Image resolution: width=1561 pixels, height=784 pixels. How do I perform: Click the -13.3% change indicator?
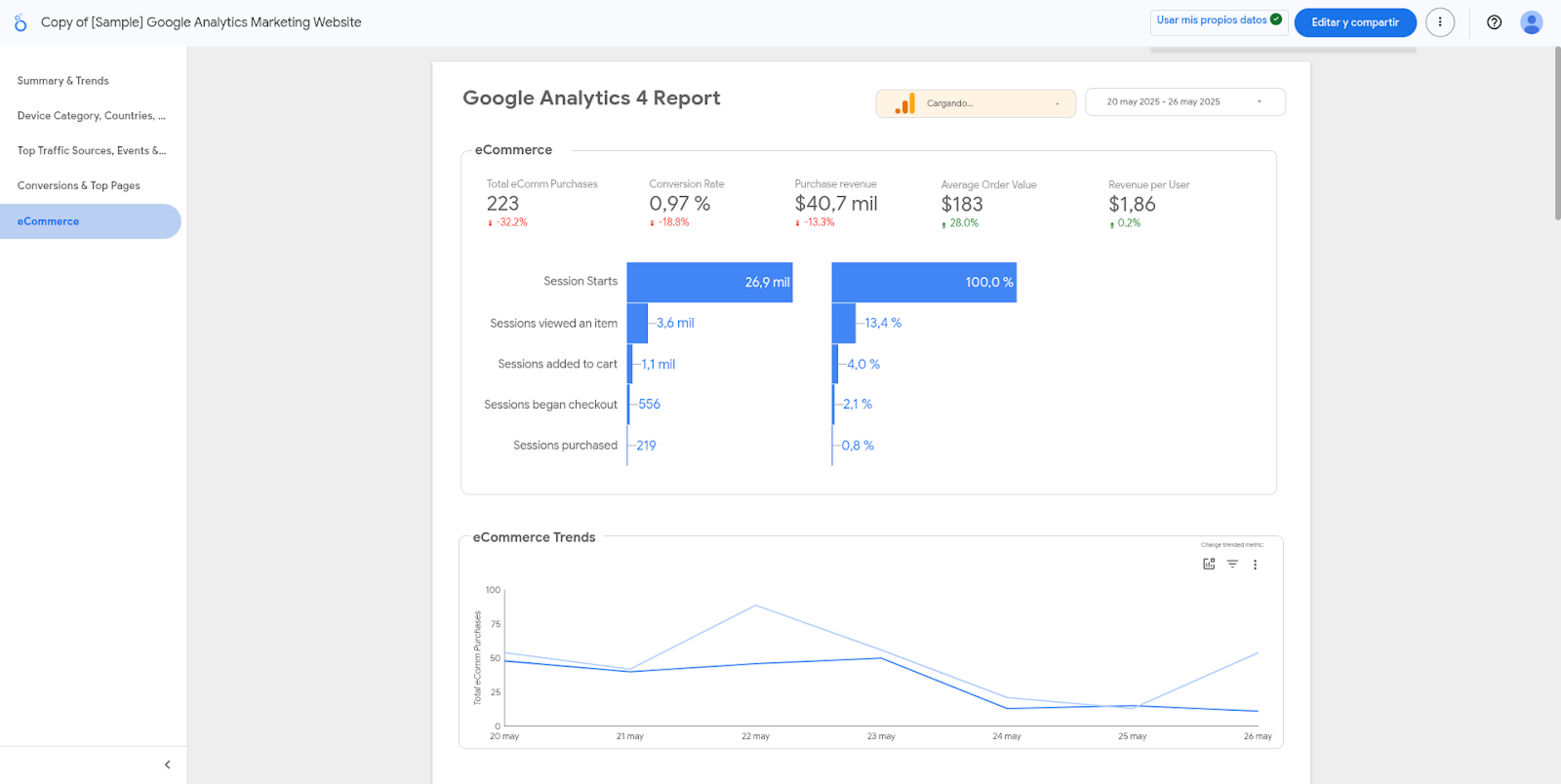(x=815, y=222)
